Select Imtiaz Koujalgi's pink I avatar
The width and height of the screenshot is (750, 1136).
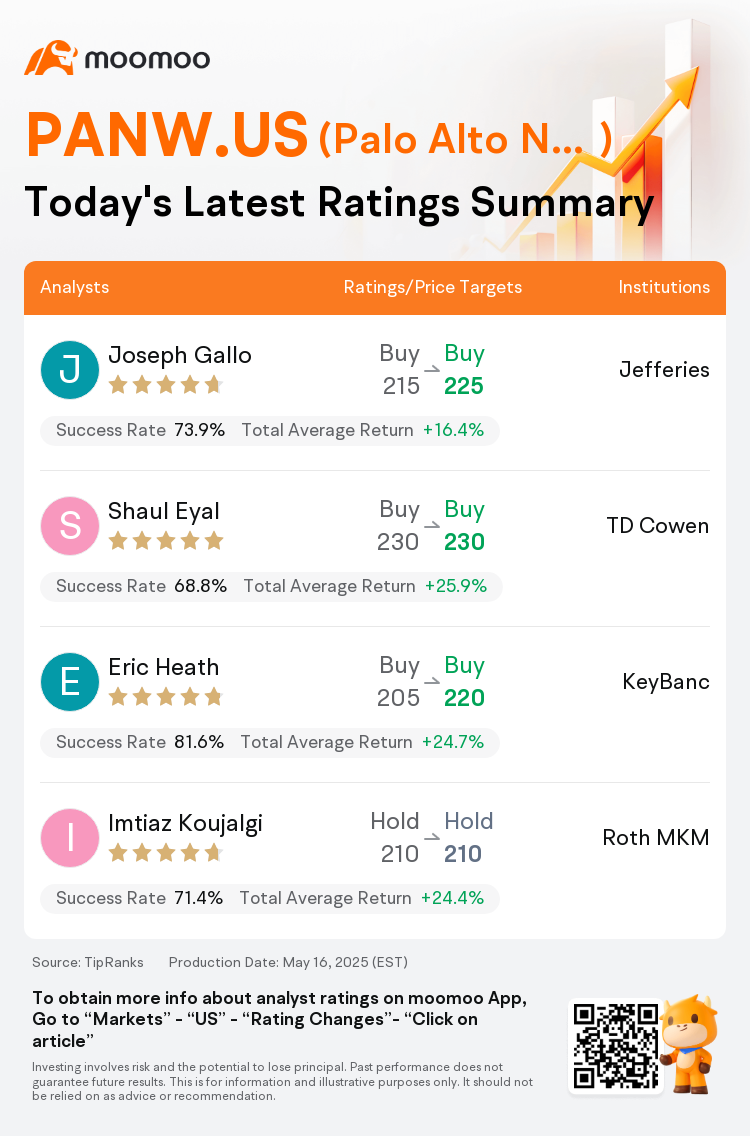[x=70, y=838]
